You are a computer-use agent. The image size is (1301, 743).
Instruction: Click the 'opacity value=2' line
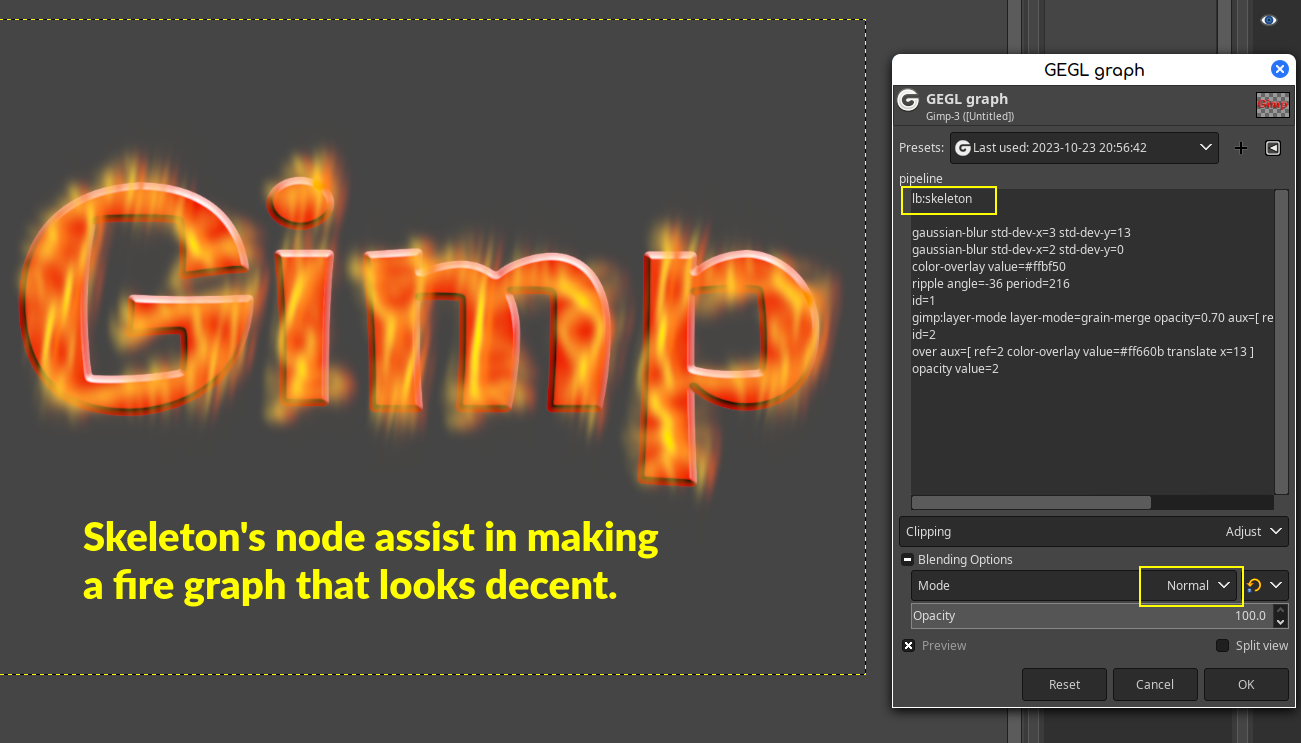click(955, 369)
